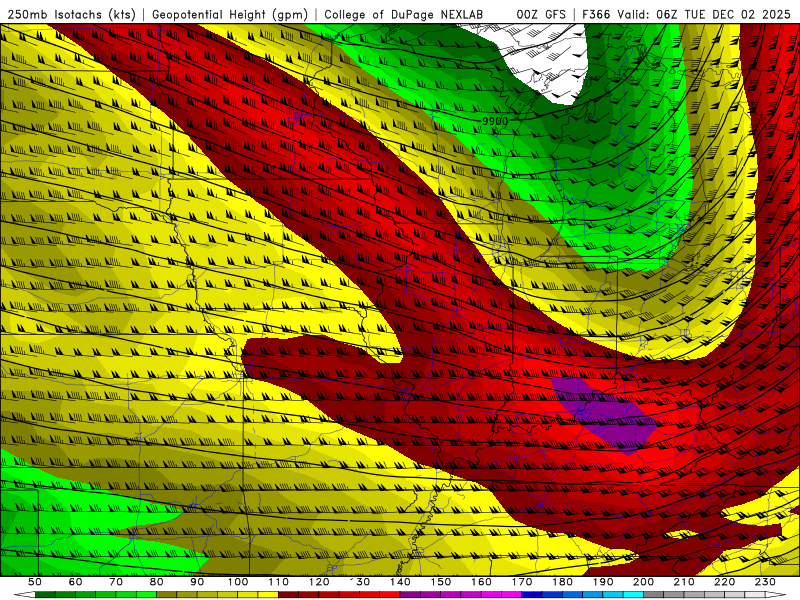
Task: Click the legend value '50'
Action: (x=35, y=582)
